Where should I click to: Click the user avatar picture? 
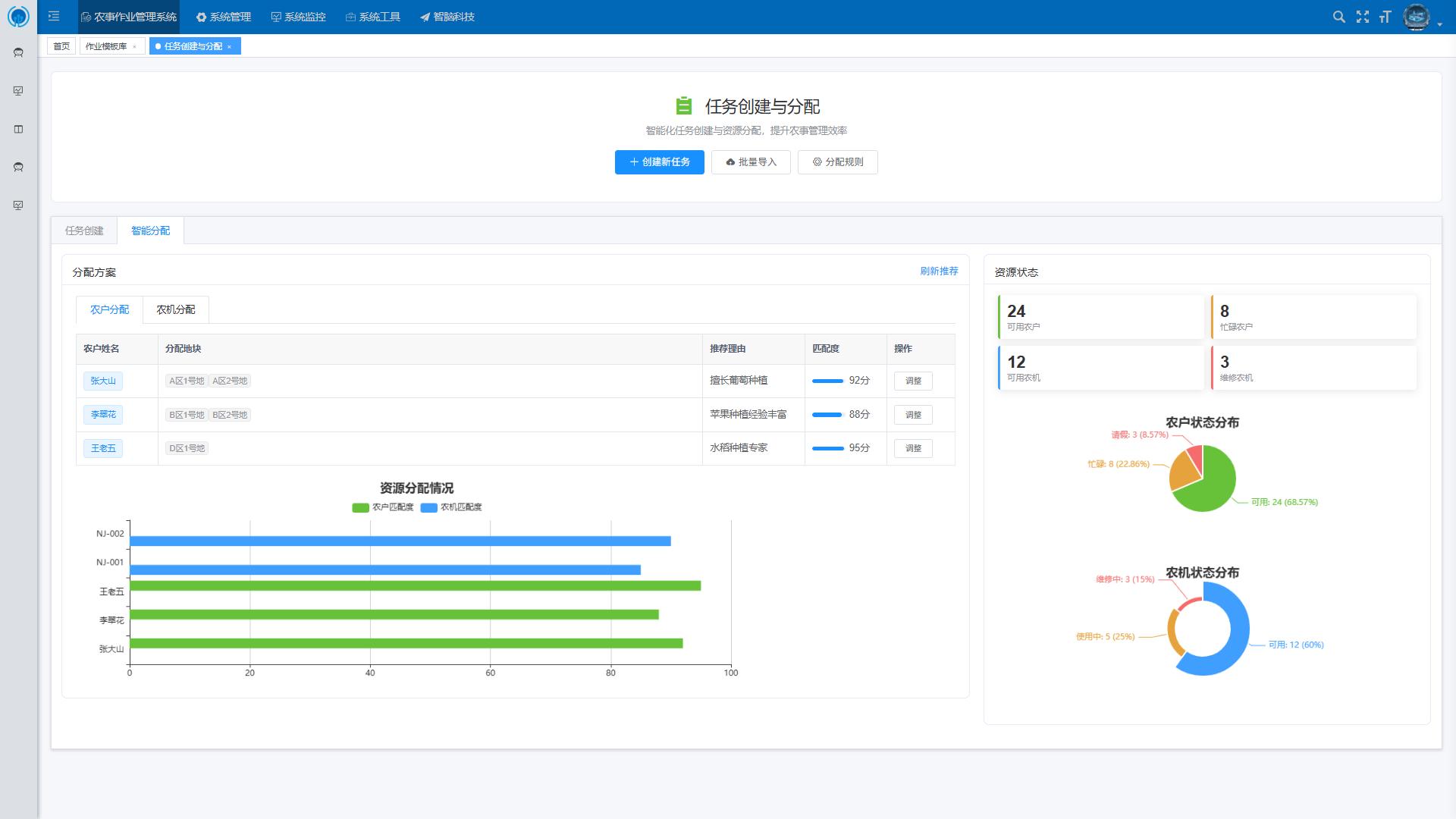click(1416, 17)
